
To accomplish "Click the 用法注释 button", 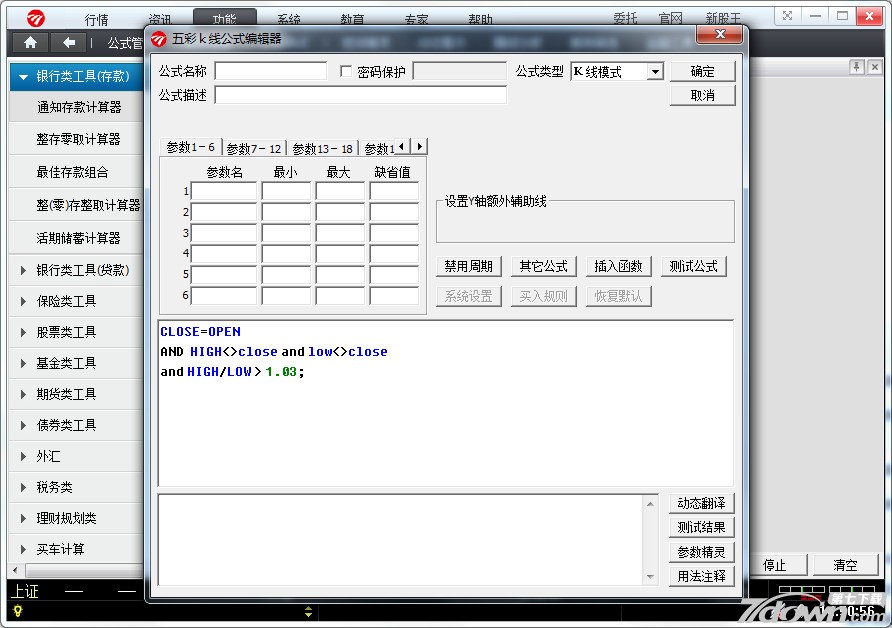I will [701, 576].
